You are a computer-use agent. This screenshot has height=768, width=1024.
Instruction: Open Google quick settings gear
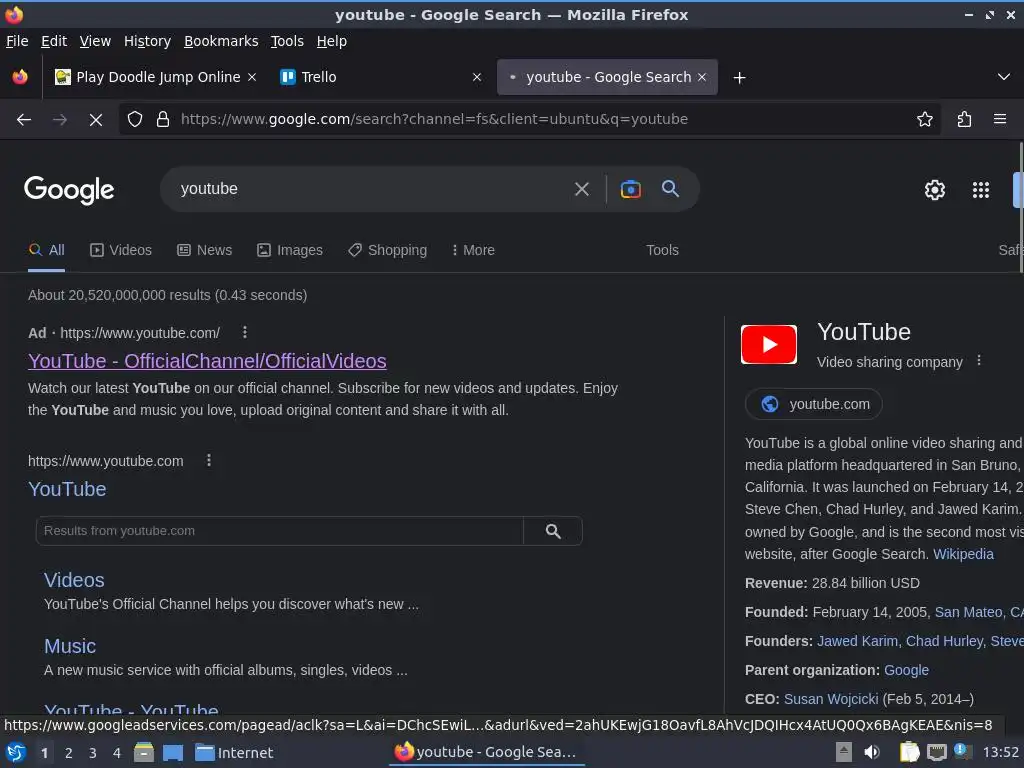[x=935, y=190]
